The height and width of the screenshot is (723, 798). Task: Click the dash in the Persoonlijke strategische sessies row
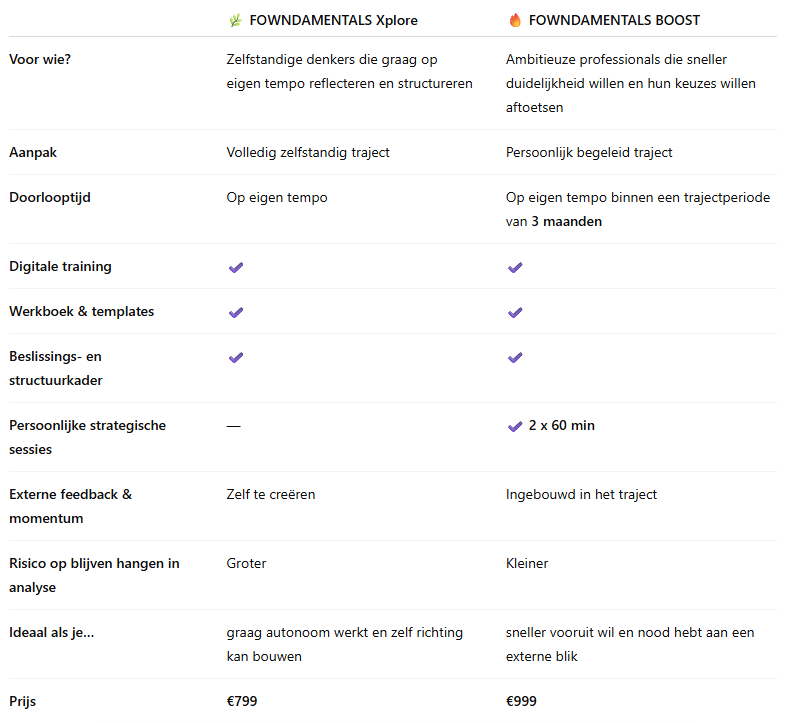pyautogui.click(x=234, y=426)
